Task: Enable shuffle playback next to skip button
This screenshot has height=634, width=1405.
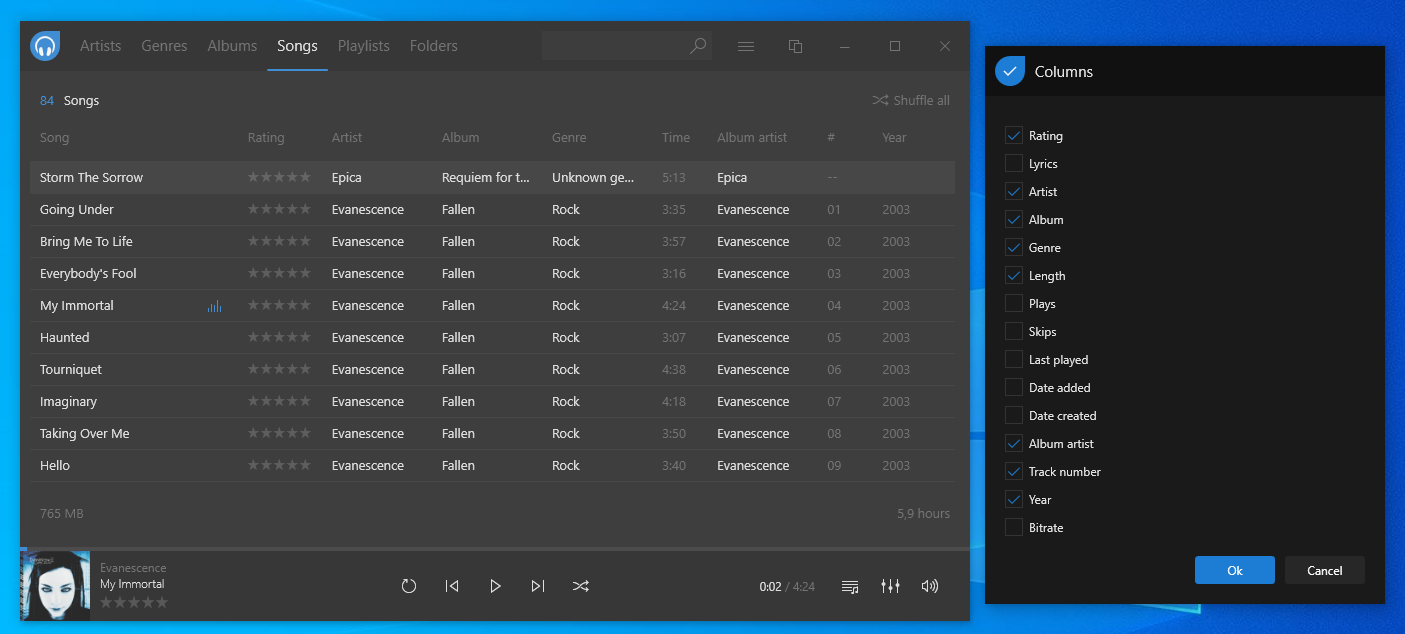Action: pyautogui.click(x=581, y=586)
